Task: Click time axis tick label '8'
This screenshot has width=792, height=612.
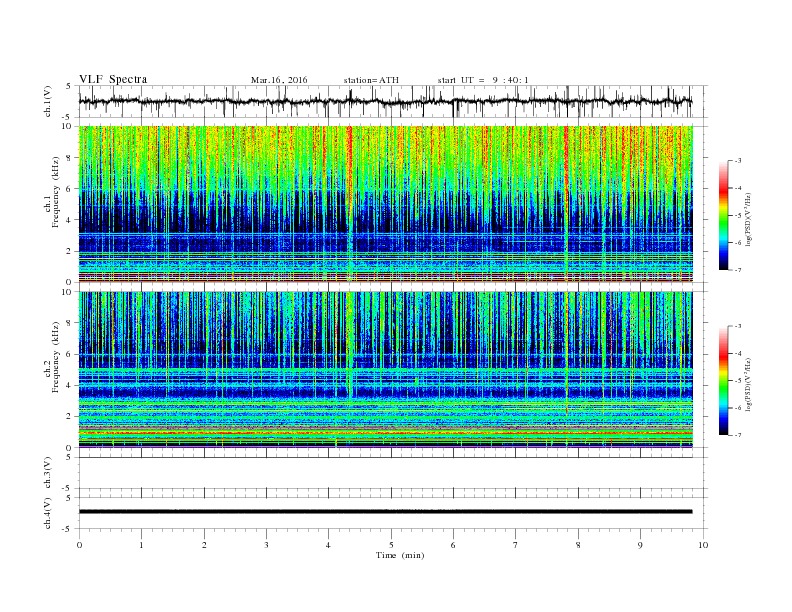Action: pos(578,545)
